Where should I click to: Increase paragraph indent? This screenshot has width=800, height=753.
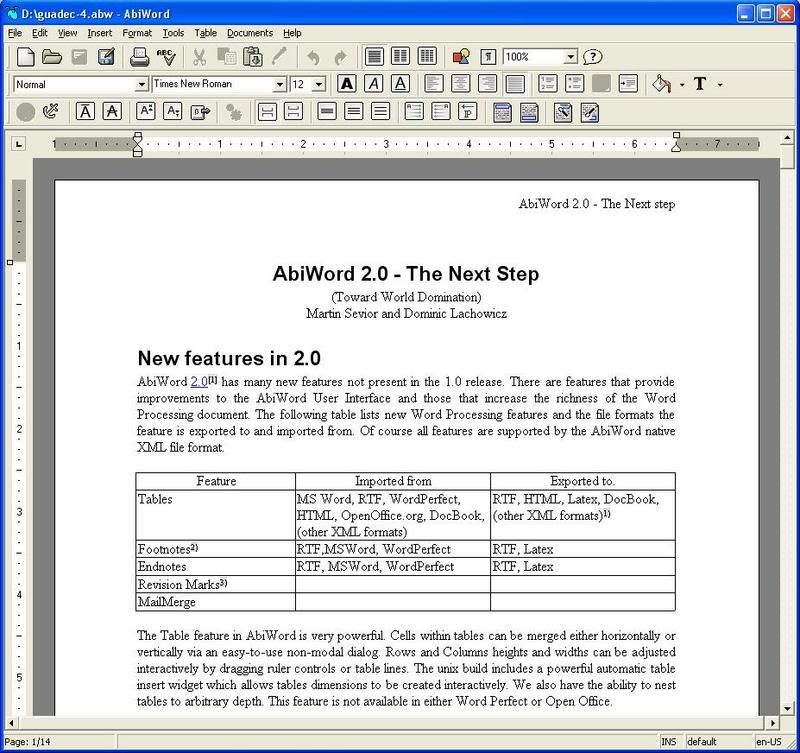(628, 84)
